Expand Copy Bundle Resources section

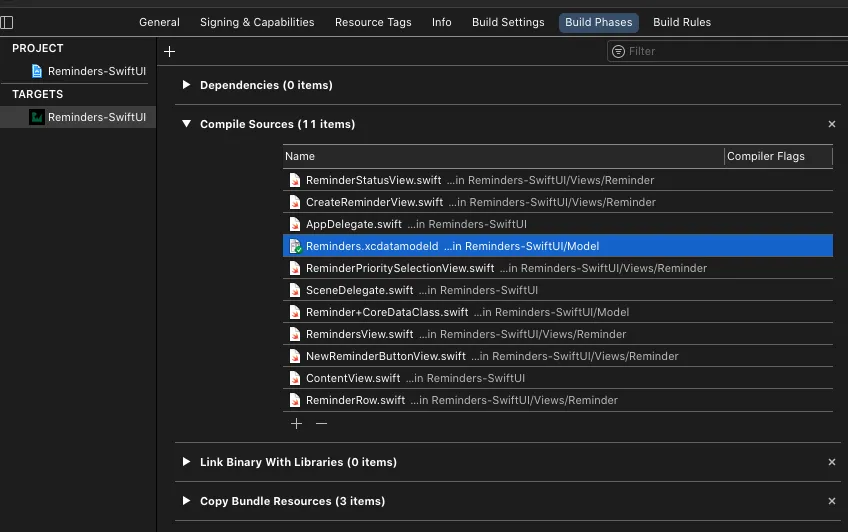point(186,501)
